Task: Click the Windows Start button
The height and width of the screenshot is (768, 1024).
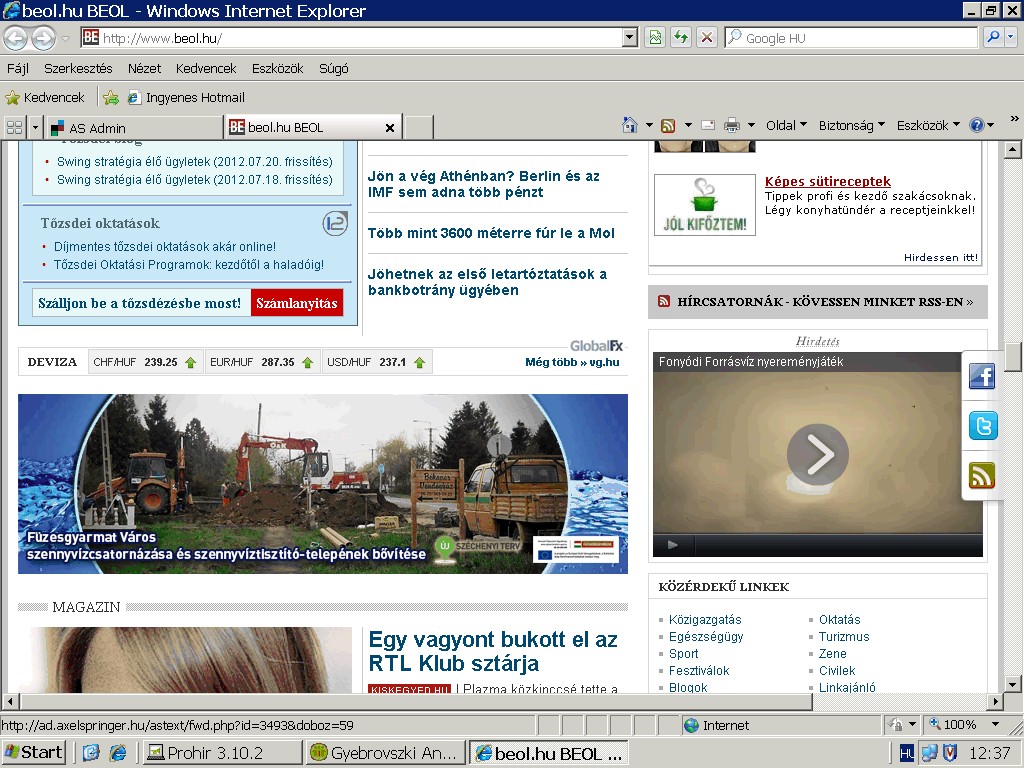Action: click(33, 752)
